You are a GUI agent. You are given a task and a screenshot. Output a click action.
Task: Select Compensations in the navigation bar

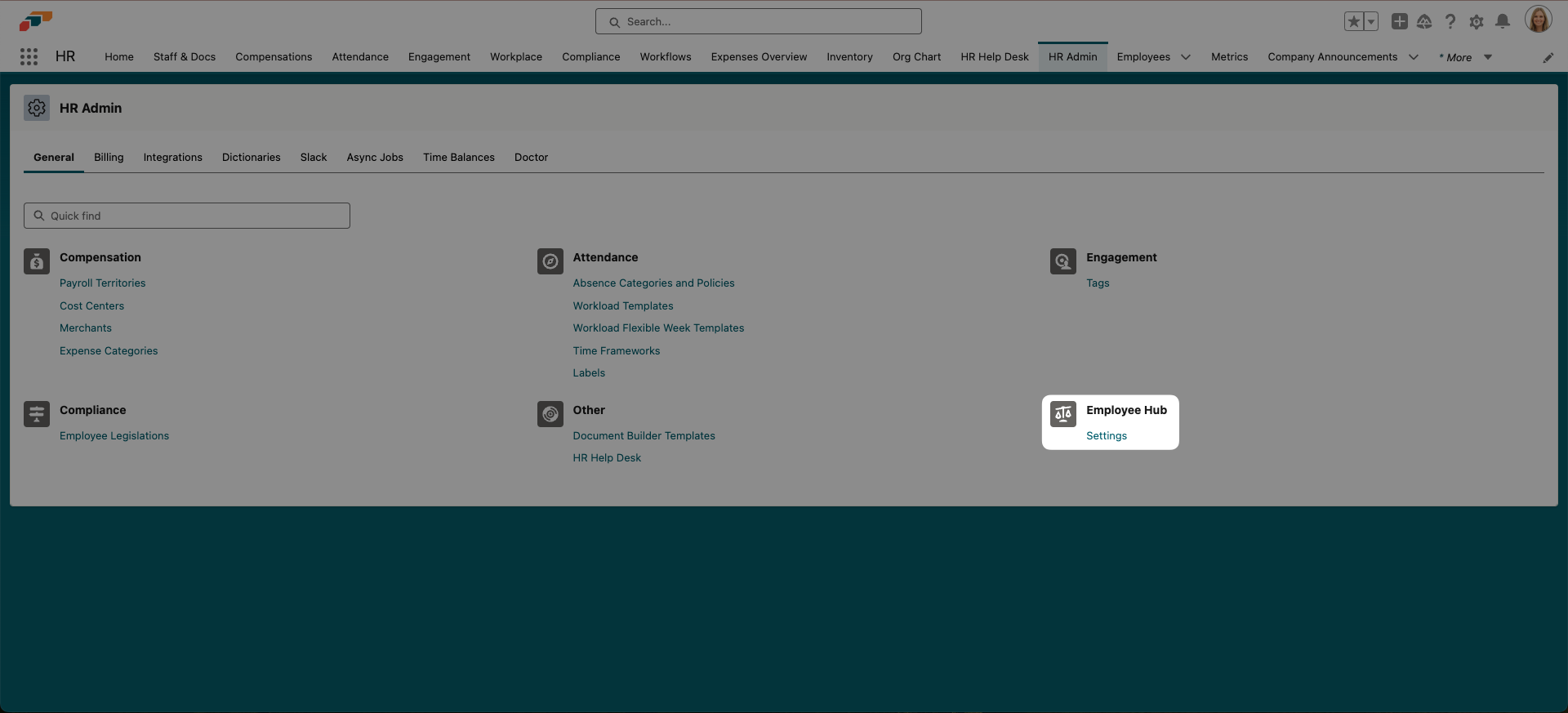point(274,57)
